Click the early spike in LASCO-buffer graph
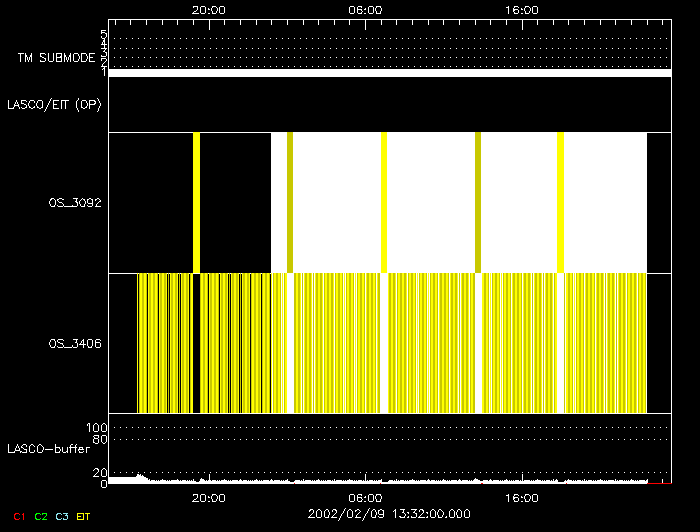 click(x=141, y=477)
